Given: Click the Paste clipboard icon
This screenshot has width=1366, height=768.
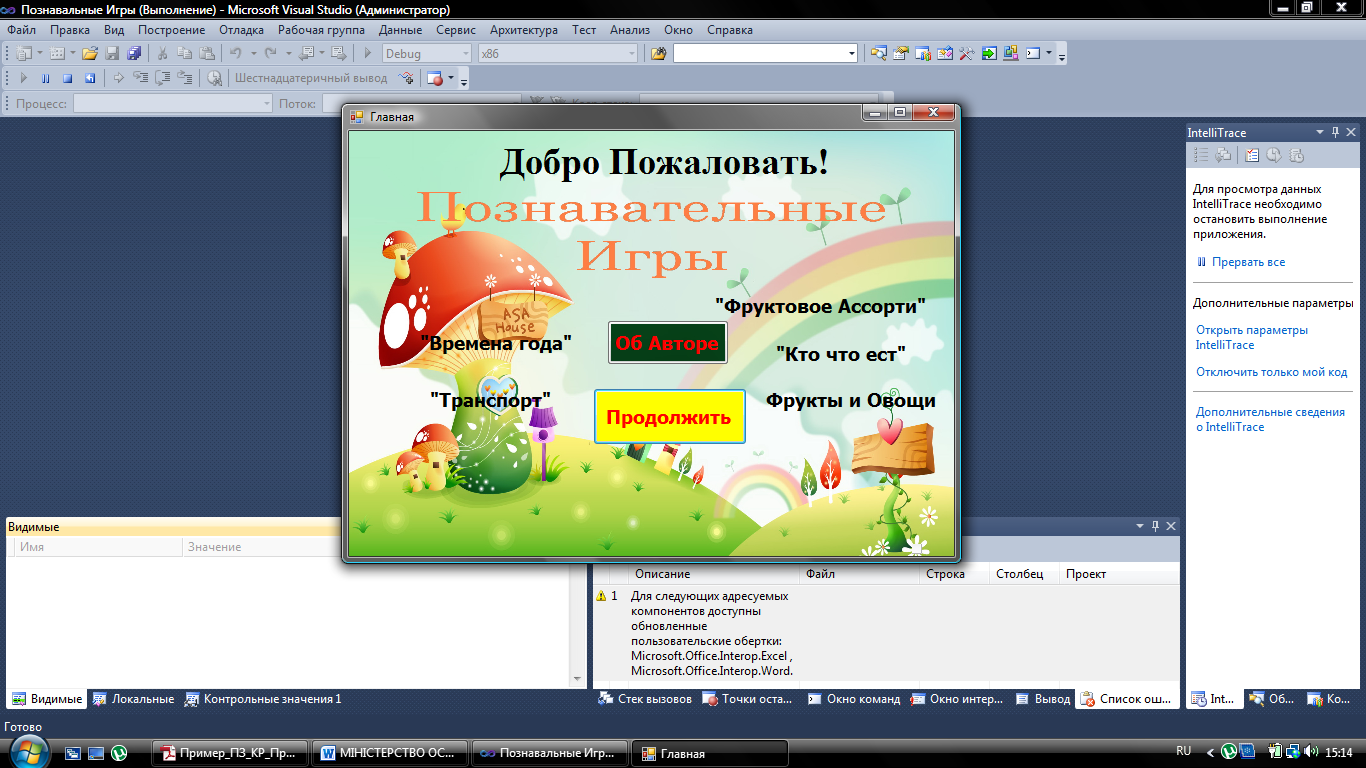Looking at the screenshot, I should (207, 53).
